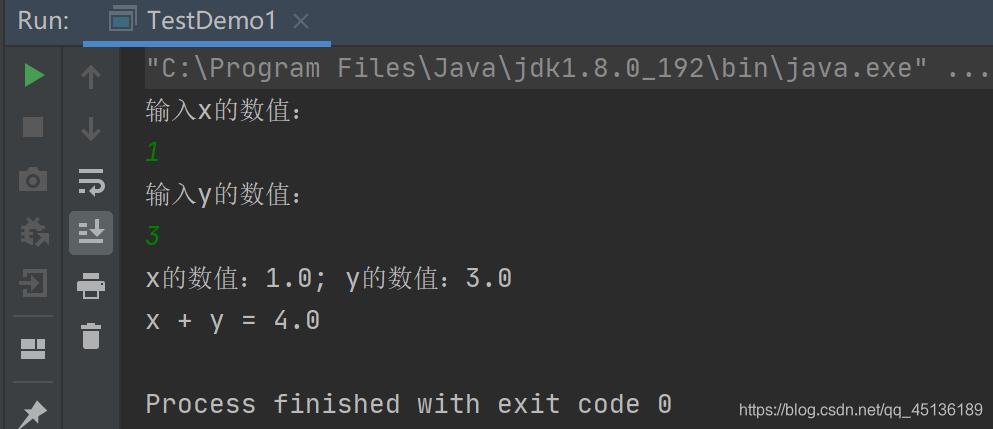Print the console output
This screenshot has width=993, height=429.
point(91,286)
